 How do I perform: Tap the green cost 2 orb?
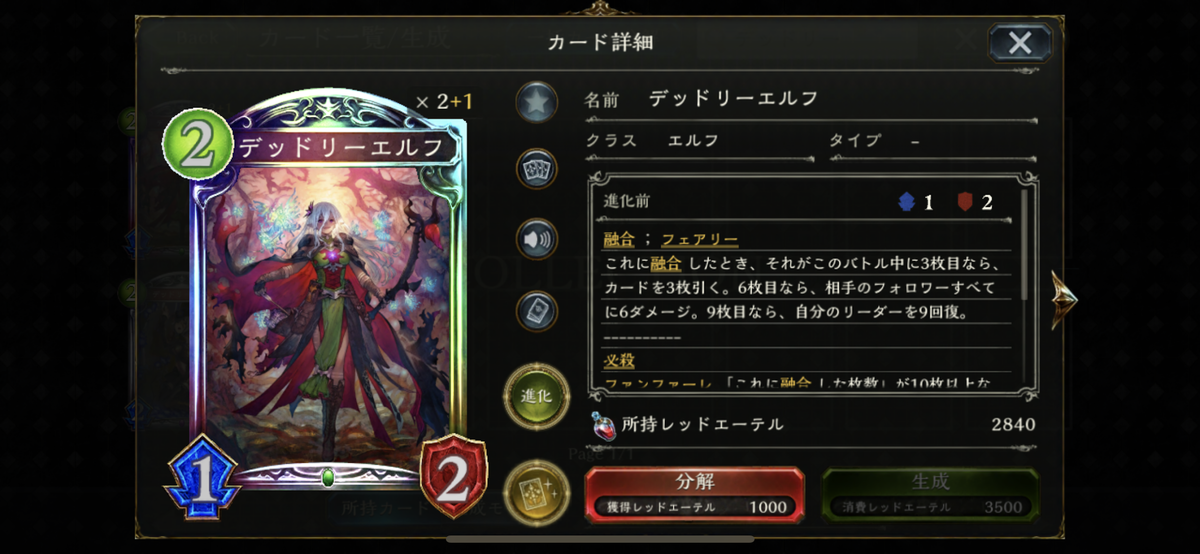point(197,144)
